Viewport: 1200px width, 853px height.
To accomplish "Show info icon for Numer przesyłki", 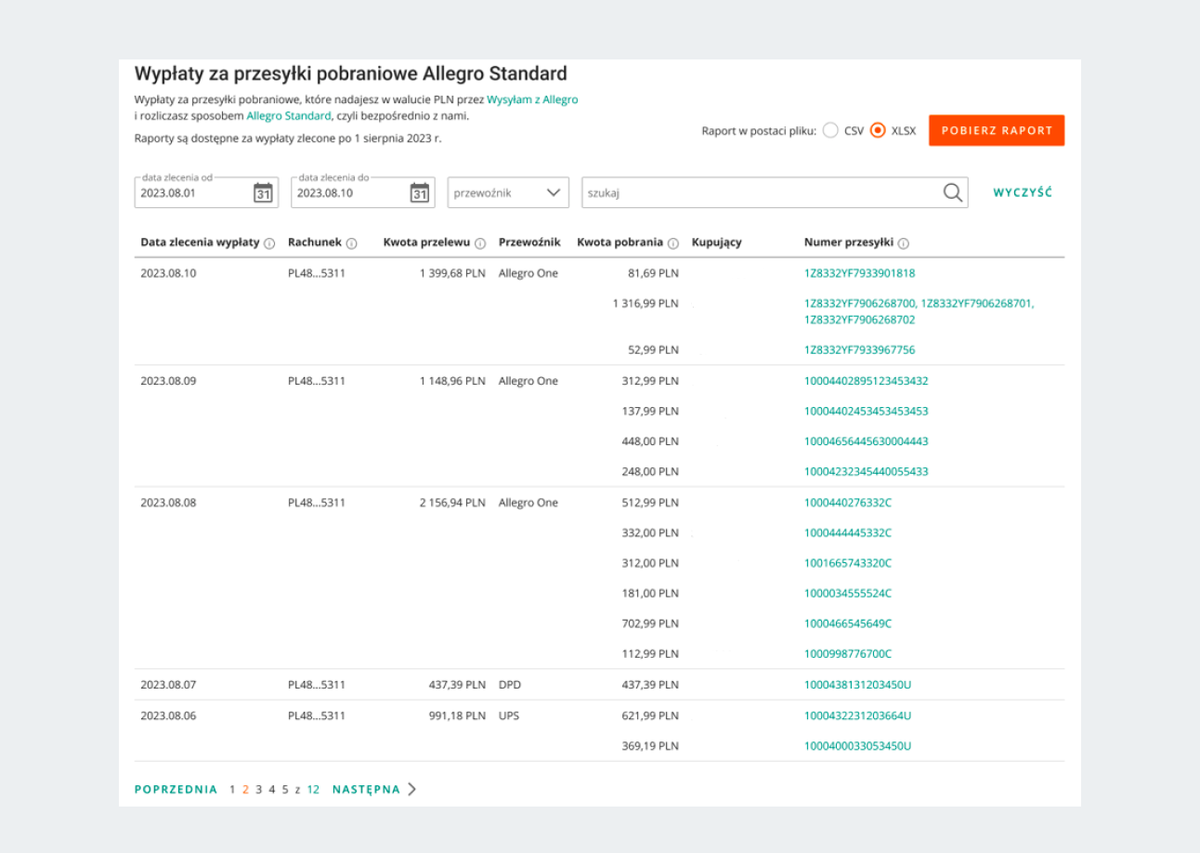I will pyautogui.click(x=904, y=243).
